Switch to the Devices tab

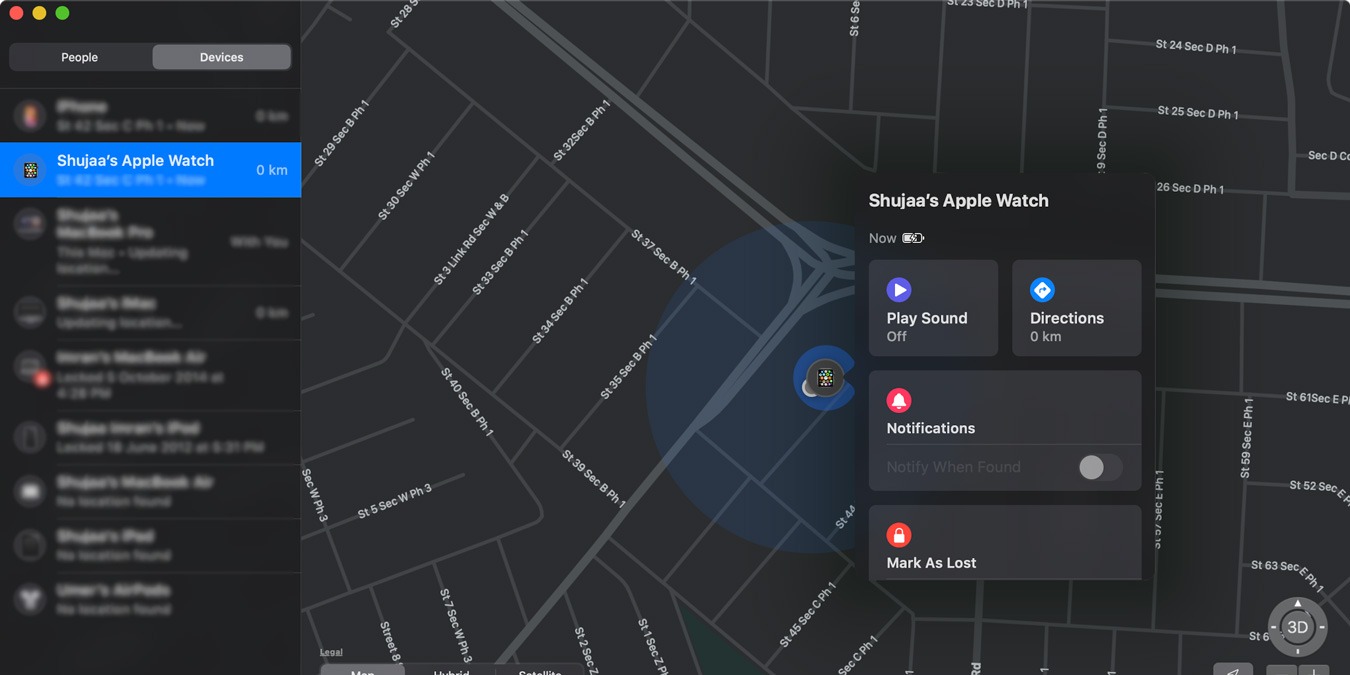pyautogui.click(x=221, y=57)
